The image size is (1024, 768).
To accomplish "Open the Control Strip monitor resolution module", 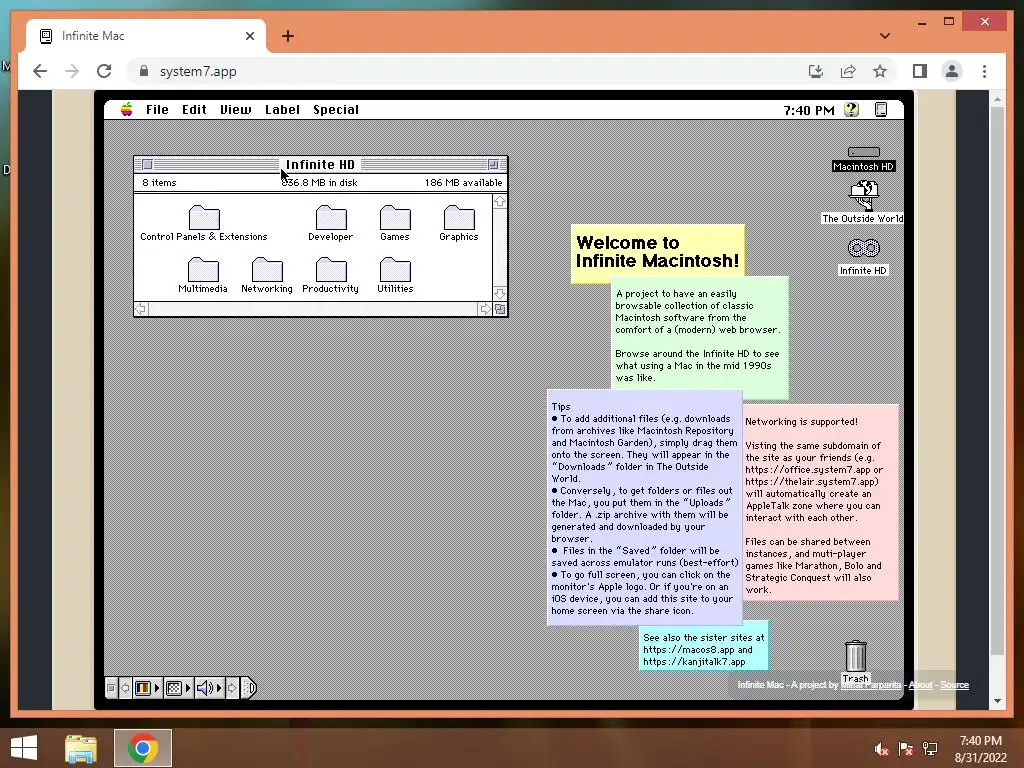I will (178, 688).
